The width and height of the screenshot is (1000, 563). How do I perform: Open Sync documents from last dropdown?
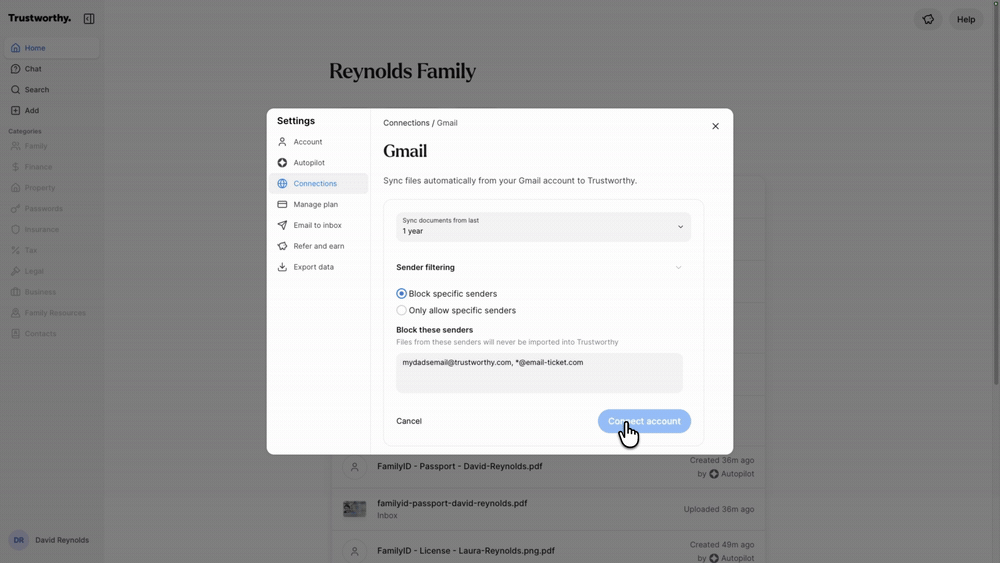coord(543,226)
